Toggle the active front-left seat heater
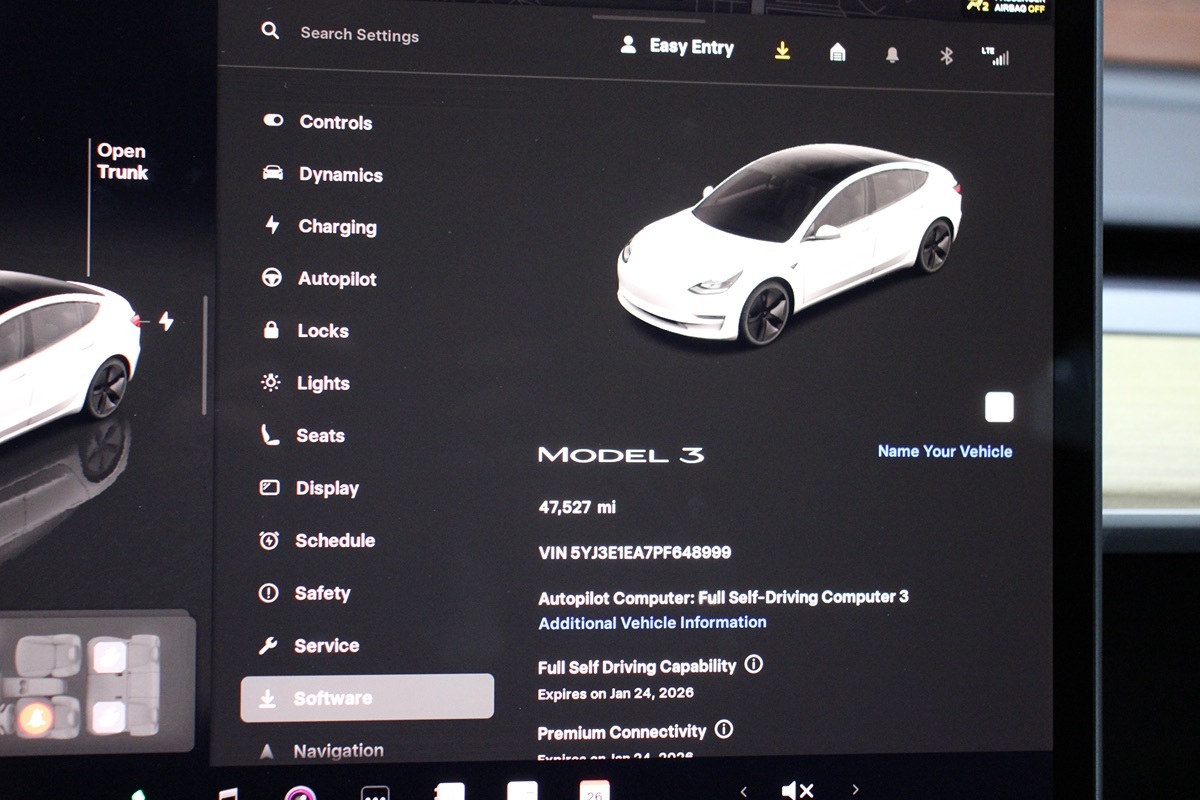 click(x=37, y=718)
